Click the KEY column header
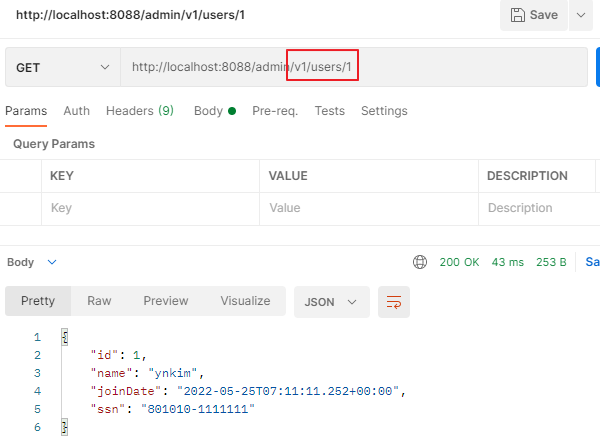Viewport: 600px width, 442px height. click(62, 176)
